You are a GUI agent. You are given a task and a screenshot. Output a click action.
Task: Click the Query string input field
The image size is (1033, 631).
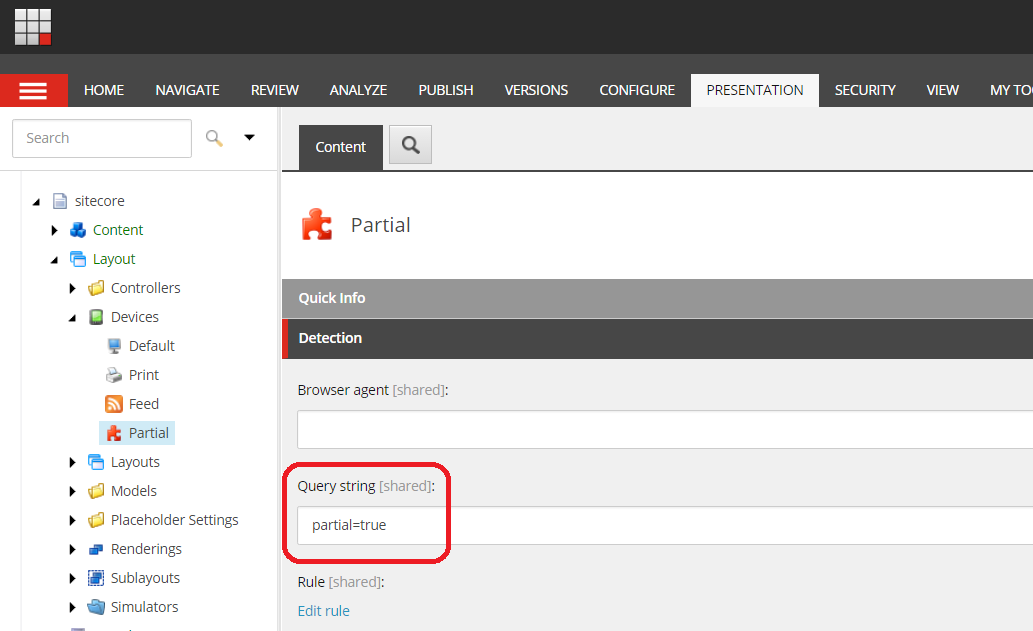[x=665, y=525]
